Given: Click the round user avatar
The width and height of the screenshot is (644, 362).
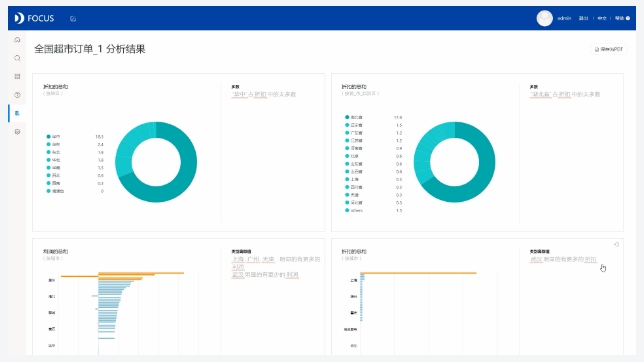Looking at the screenshot, I should 545,18.
